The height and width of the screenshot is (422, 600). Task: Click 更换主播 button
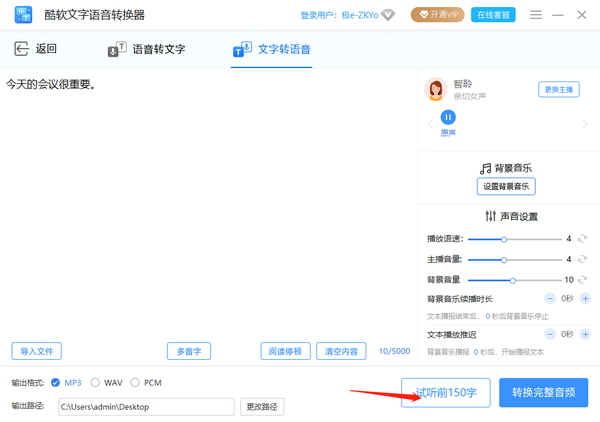(559, 90)
